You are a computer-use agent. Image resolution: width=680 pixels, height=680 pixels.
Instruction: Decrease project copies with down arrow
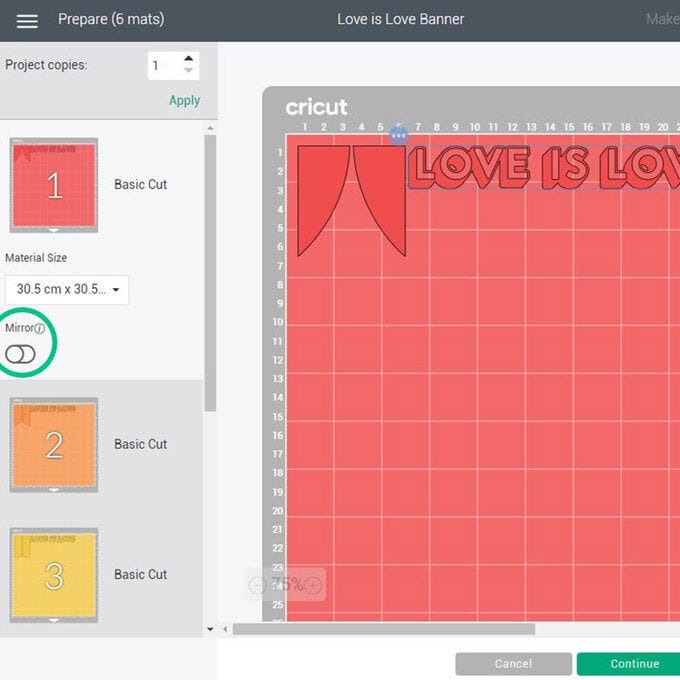click(x=188, y=70)
